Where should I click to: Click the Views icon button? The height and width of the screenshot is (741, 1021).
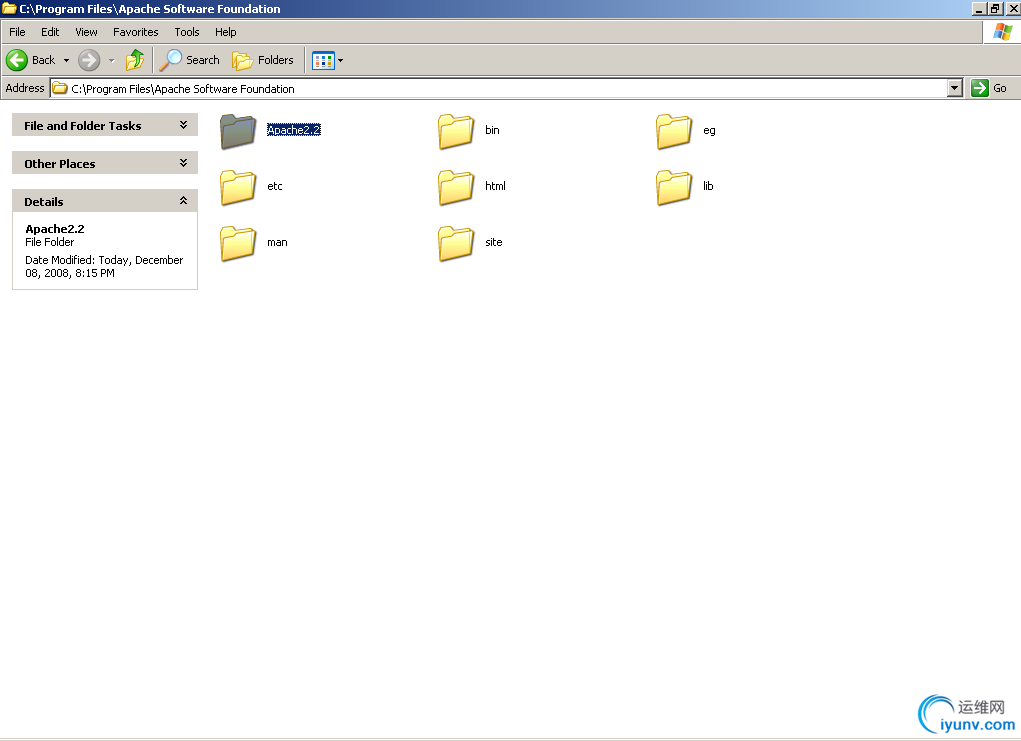pyautogui.click(x=323, y=61)
